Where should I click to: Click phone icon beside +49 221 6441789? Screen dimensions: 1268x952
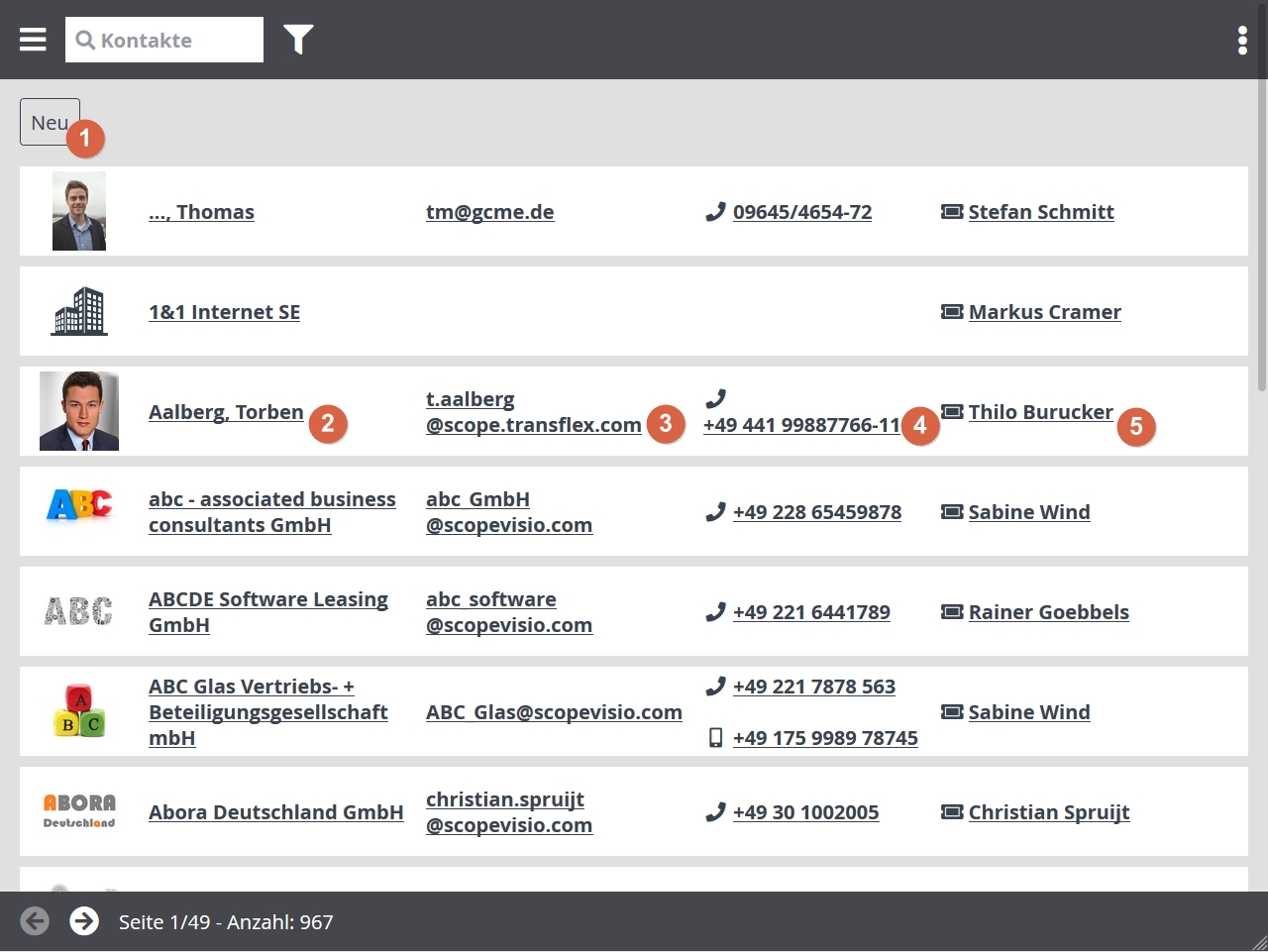715,612
